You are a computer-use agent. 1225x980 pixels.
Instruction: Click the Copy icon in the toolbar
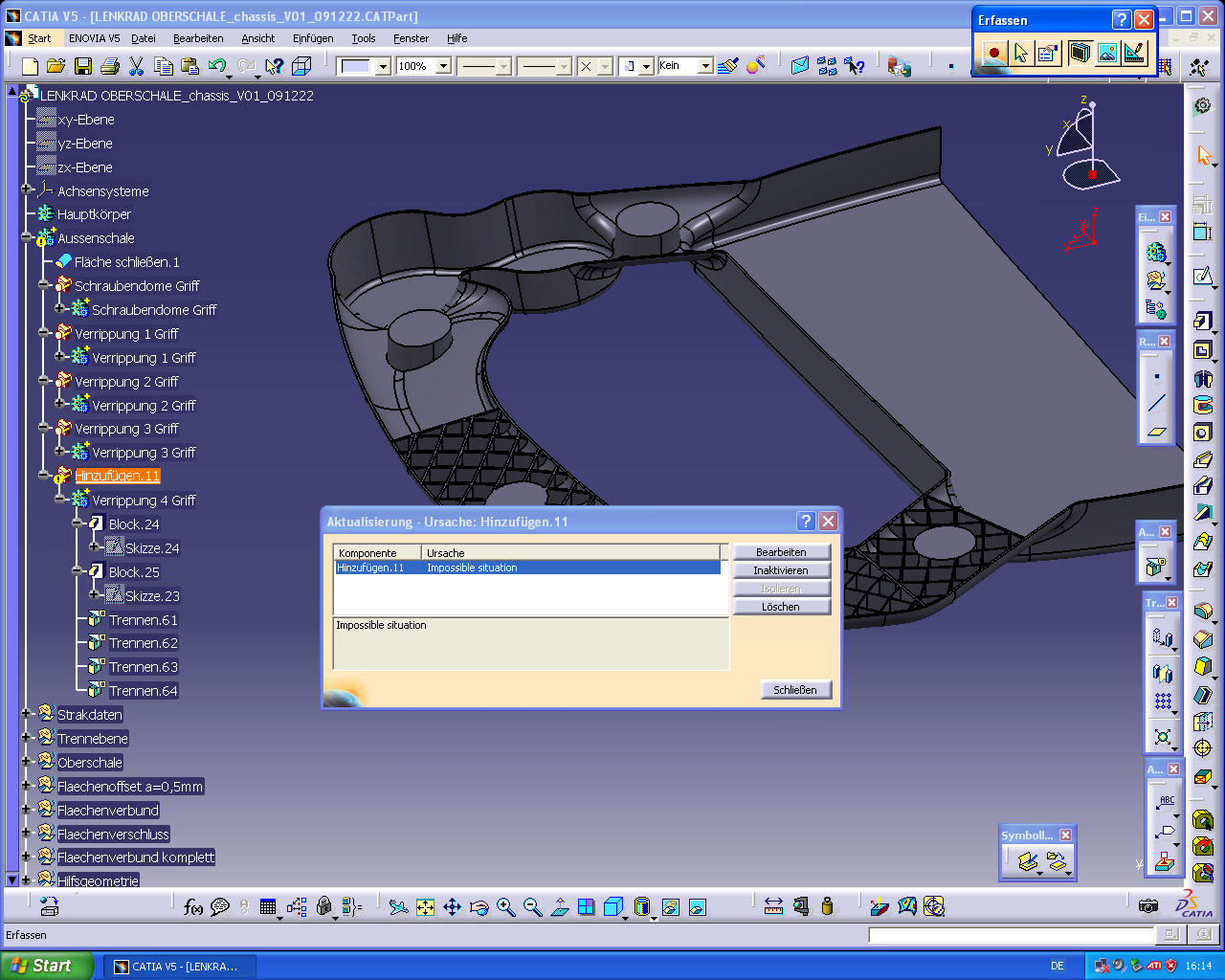pyautogui.click(x=164, y=66)
